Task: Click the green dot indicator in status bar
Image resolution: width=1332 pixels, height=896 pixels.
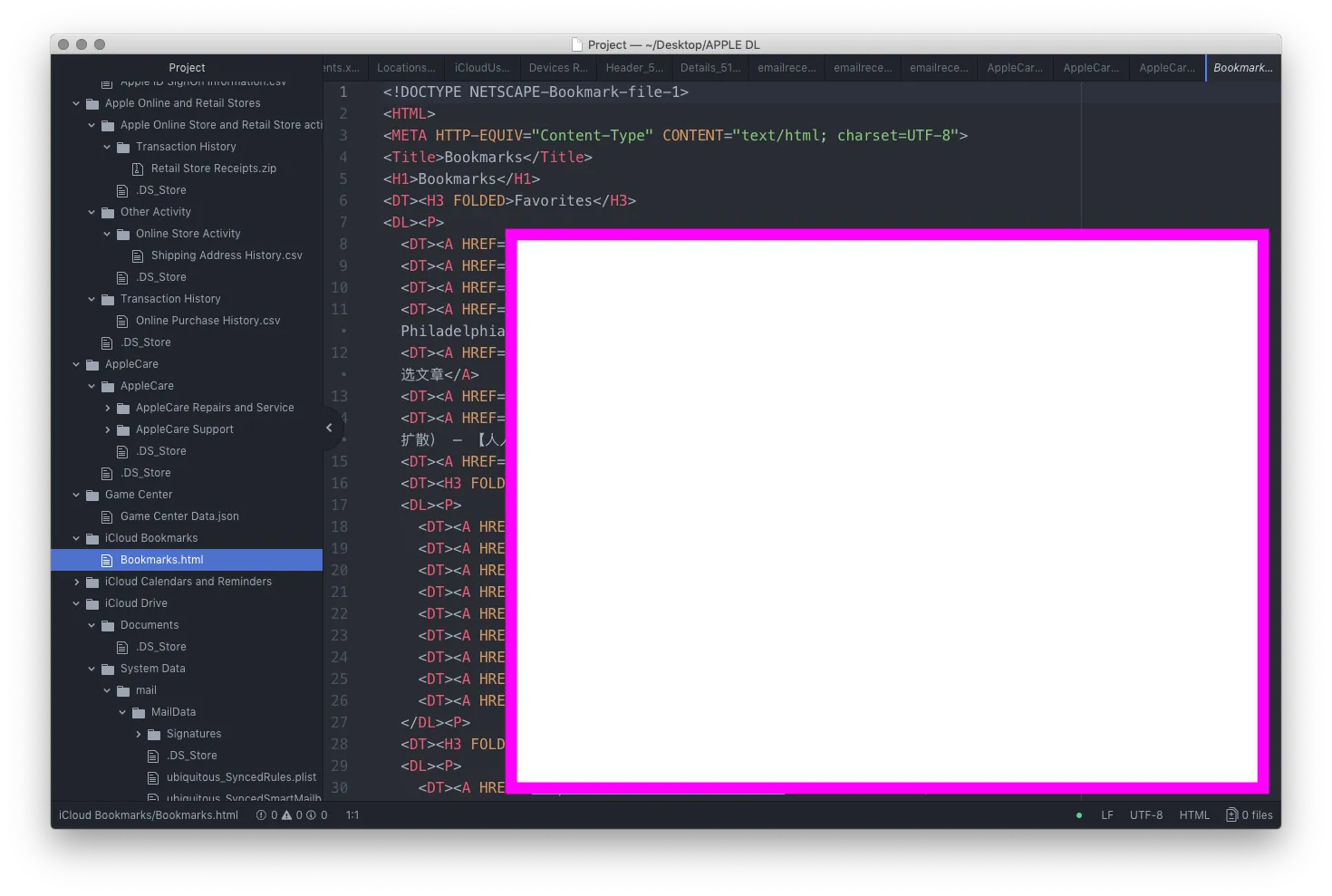Action: point(1078,815)
